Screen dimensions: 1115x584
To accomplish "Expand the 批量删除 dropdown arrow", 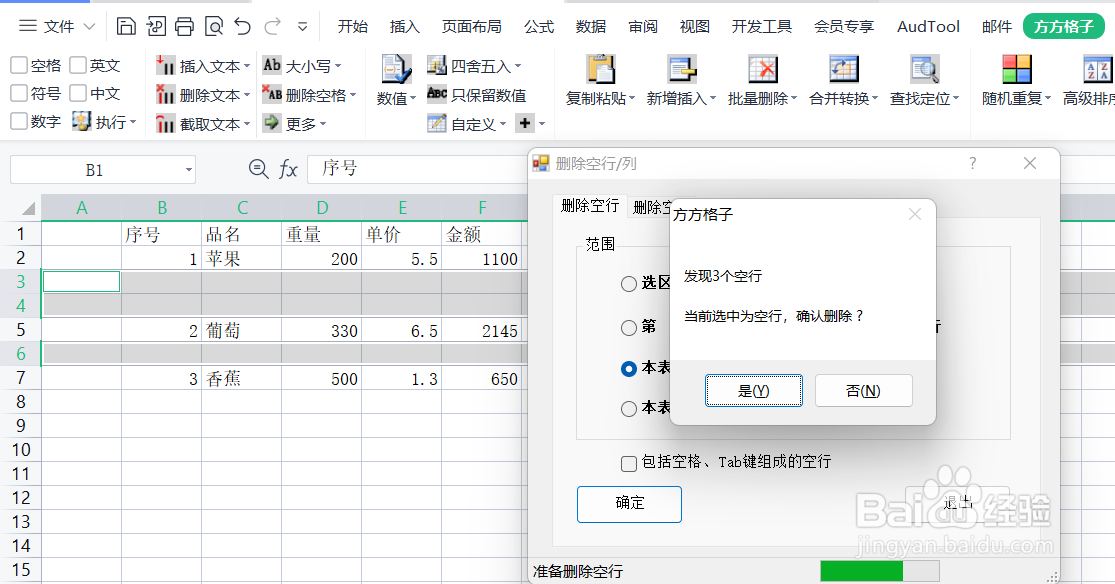I will click(x=794, y=99).
